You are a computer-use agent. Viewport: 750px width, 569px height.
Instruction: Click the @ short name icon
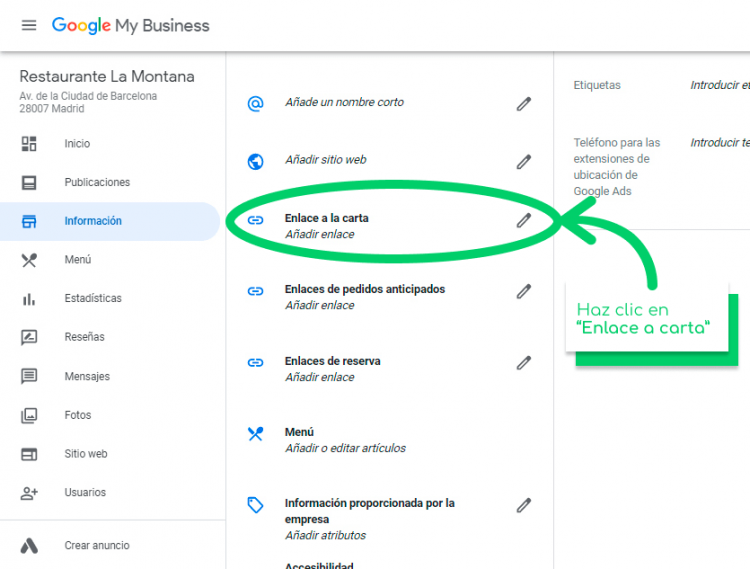(x=255, y=103)
